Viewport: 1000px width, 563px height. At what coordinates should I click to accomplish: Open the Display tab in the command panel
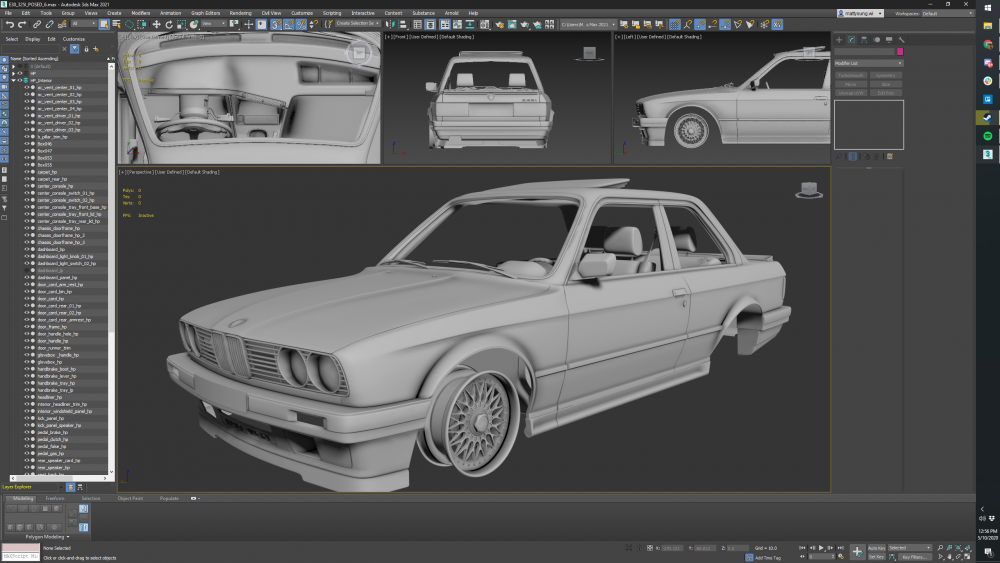[x=889, y=40]
